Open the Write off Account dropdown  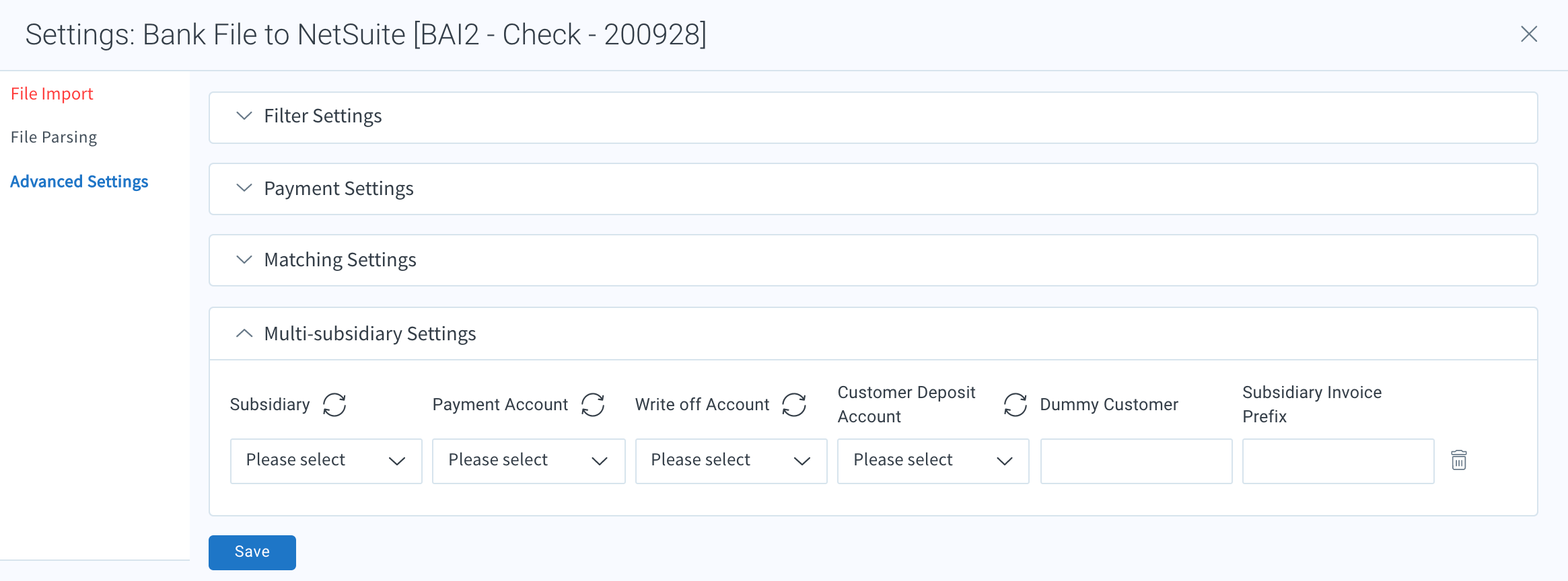coord(732,461)
